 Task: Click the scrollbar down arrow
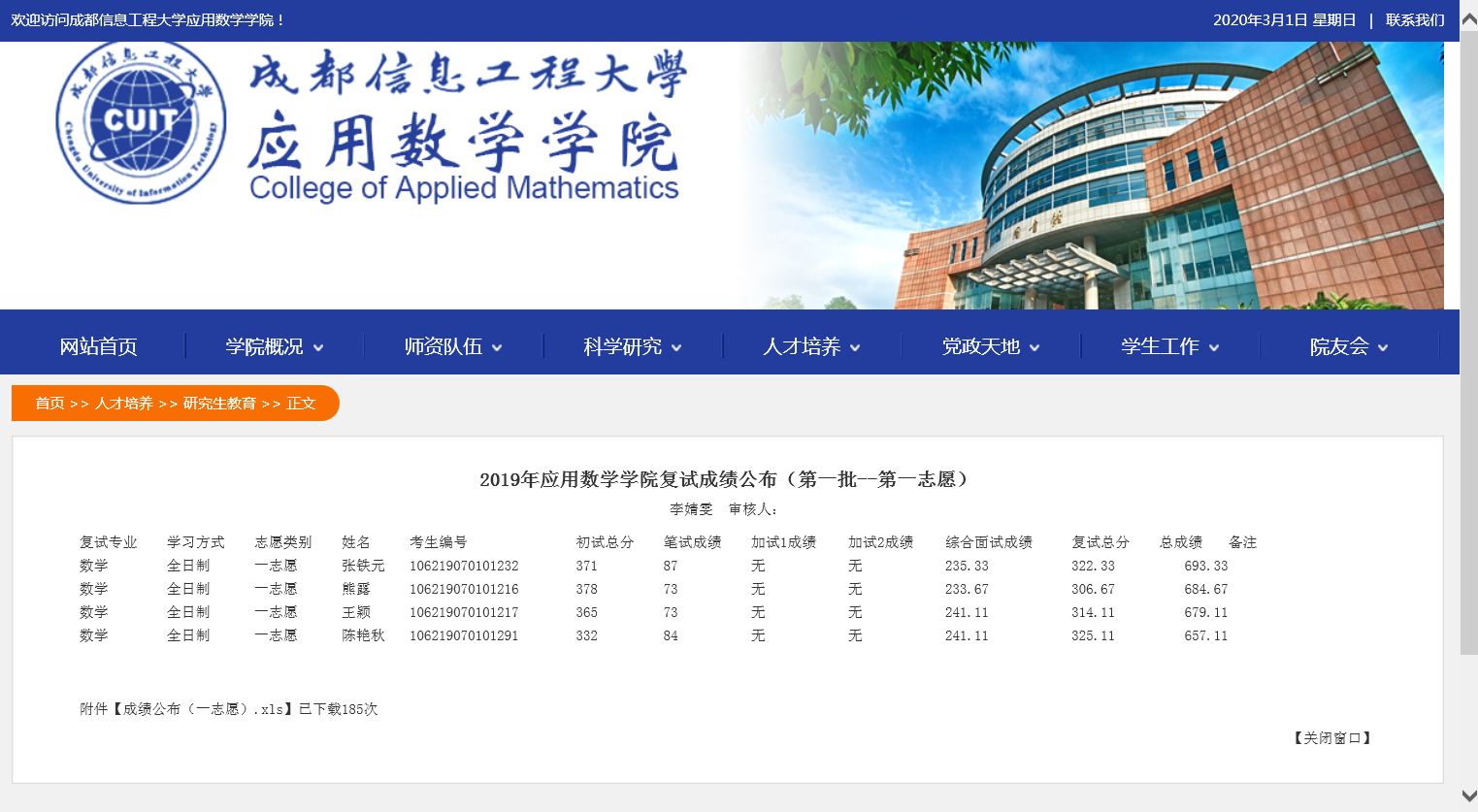coord(1468,796)
